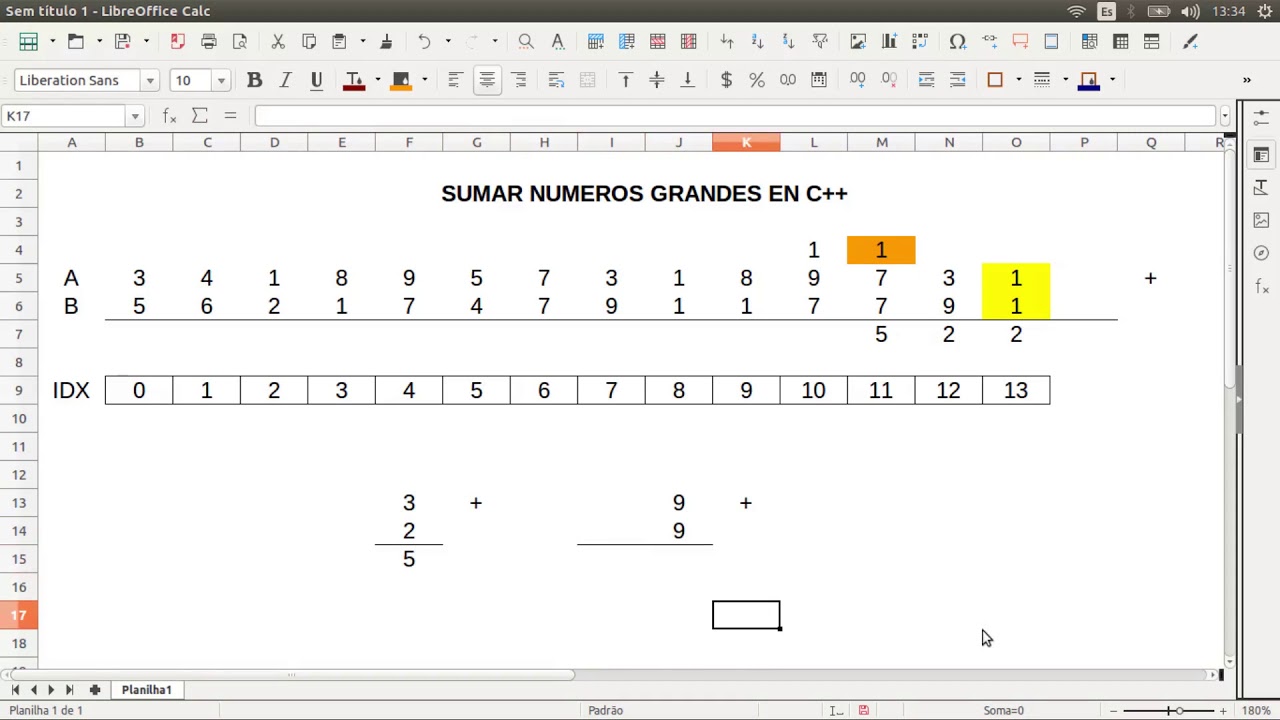Select the Planilha1 sheet tab

[147, 690]
